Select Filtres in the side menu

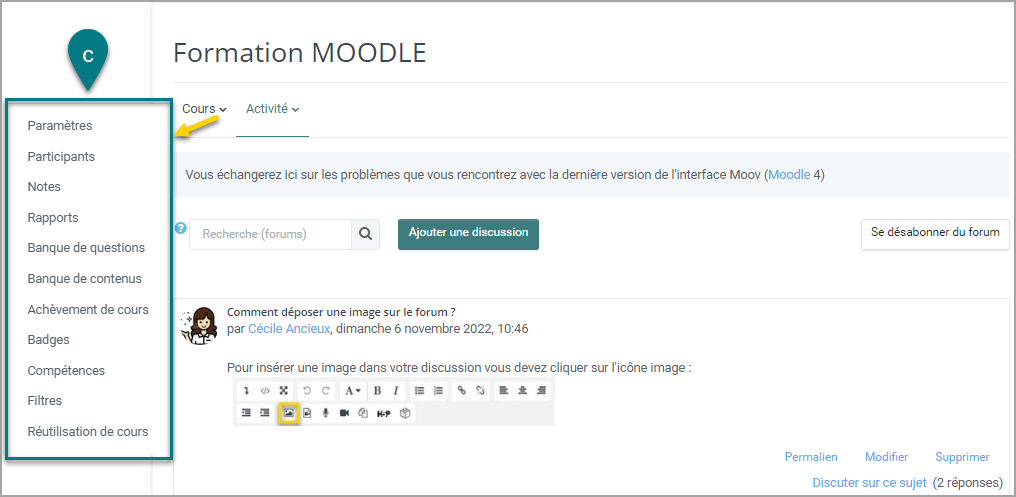[x=45, y=400]
